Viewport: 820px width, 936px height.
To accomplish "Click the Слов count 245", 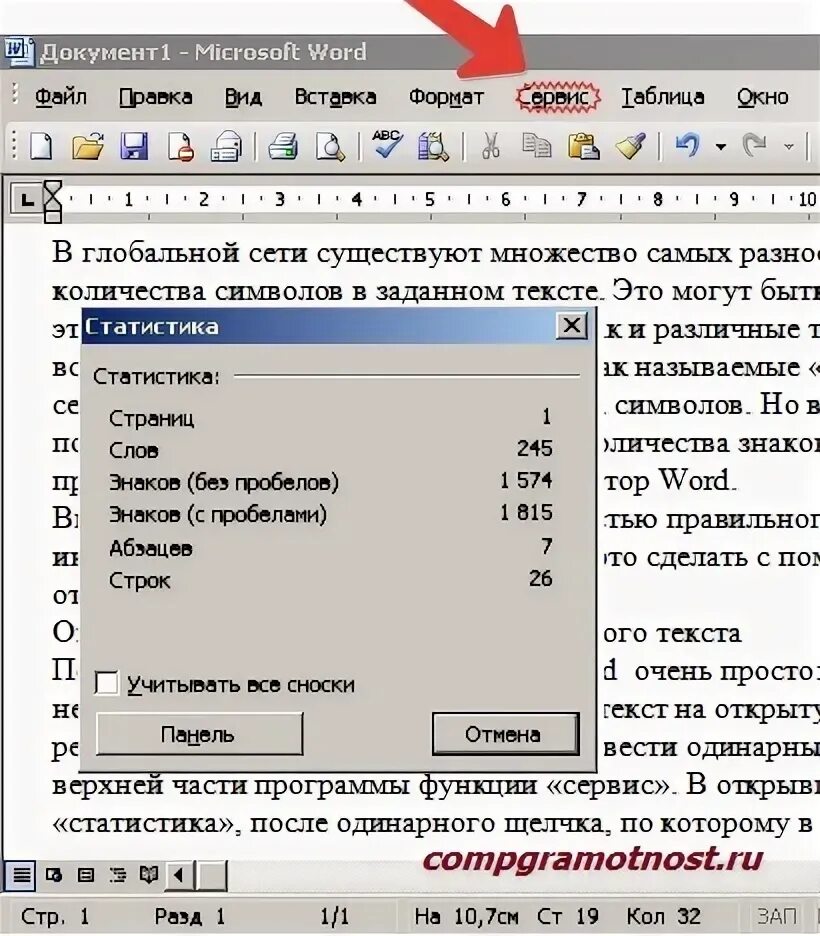I will pyautogui.click(x=535, y=448).
